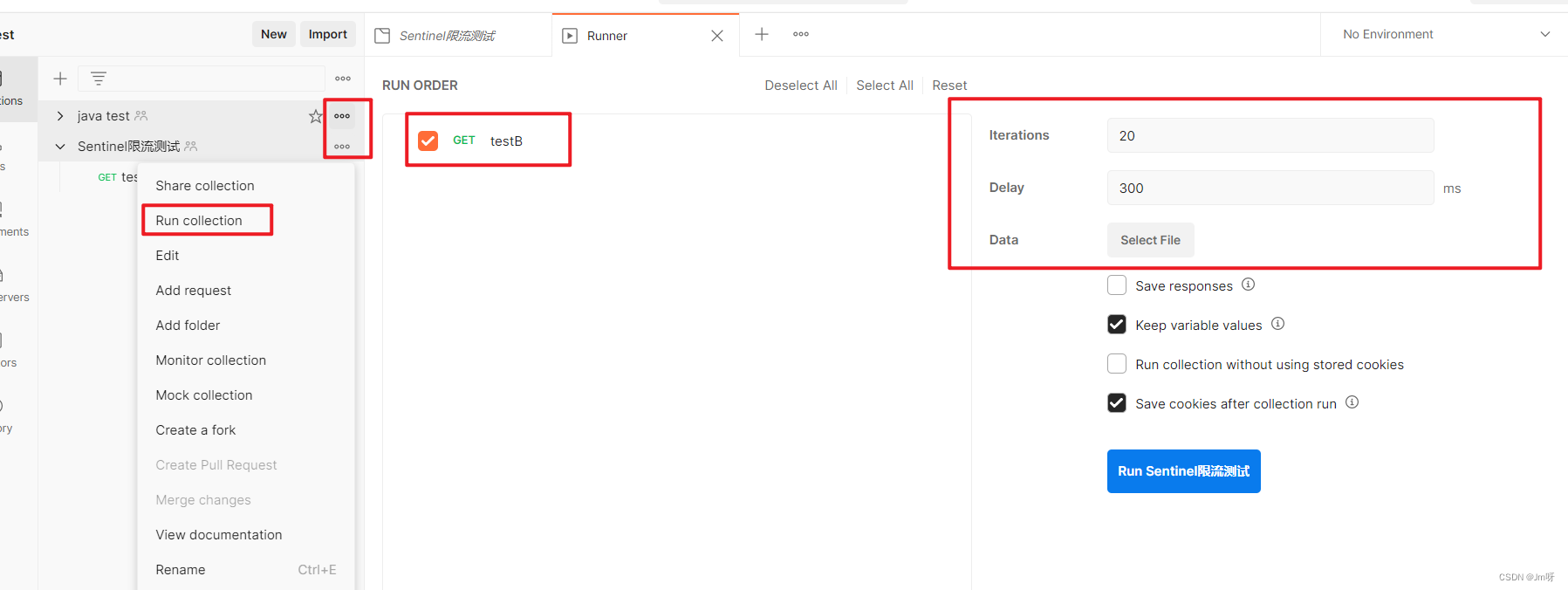
Task: Star the java test collection
Action: (x=315, y=116)
